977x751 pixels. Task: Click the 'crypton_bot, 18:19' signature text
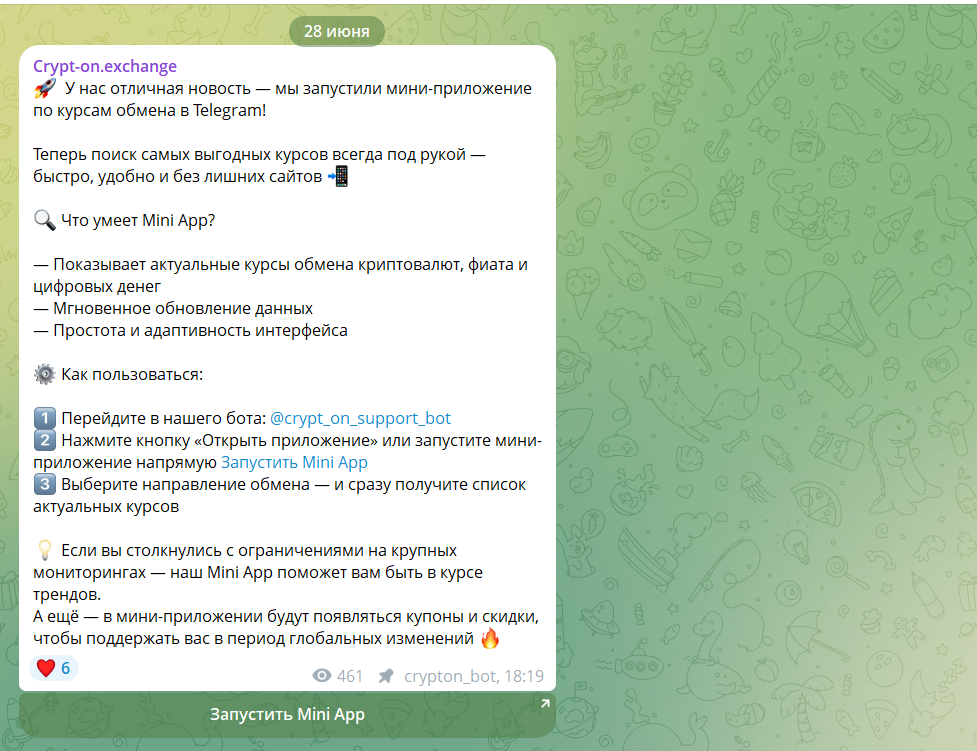pyautogui.click(x=474, y=676)
